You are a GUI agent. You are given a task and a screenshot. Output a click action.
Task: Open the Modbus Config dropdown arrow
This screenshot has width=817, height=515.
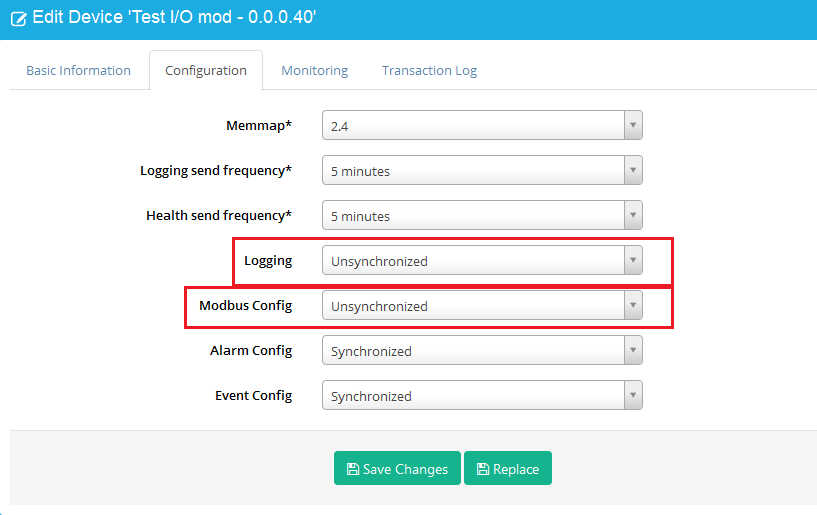coord(633,305)
